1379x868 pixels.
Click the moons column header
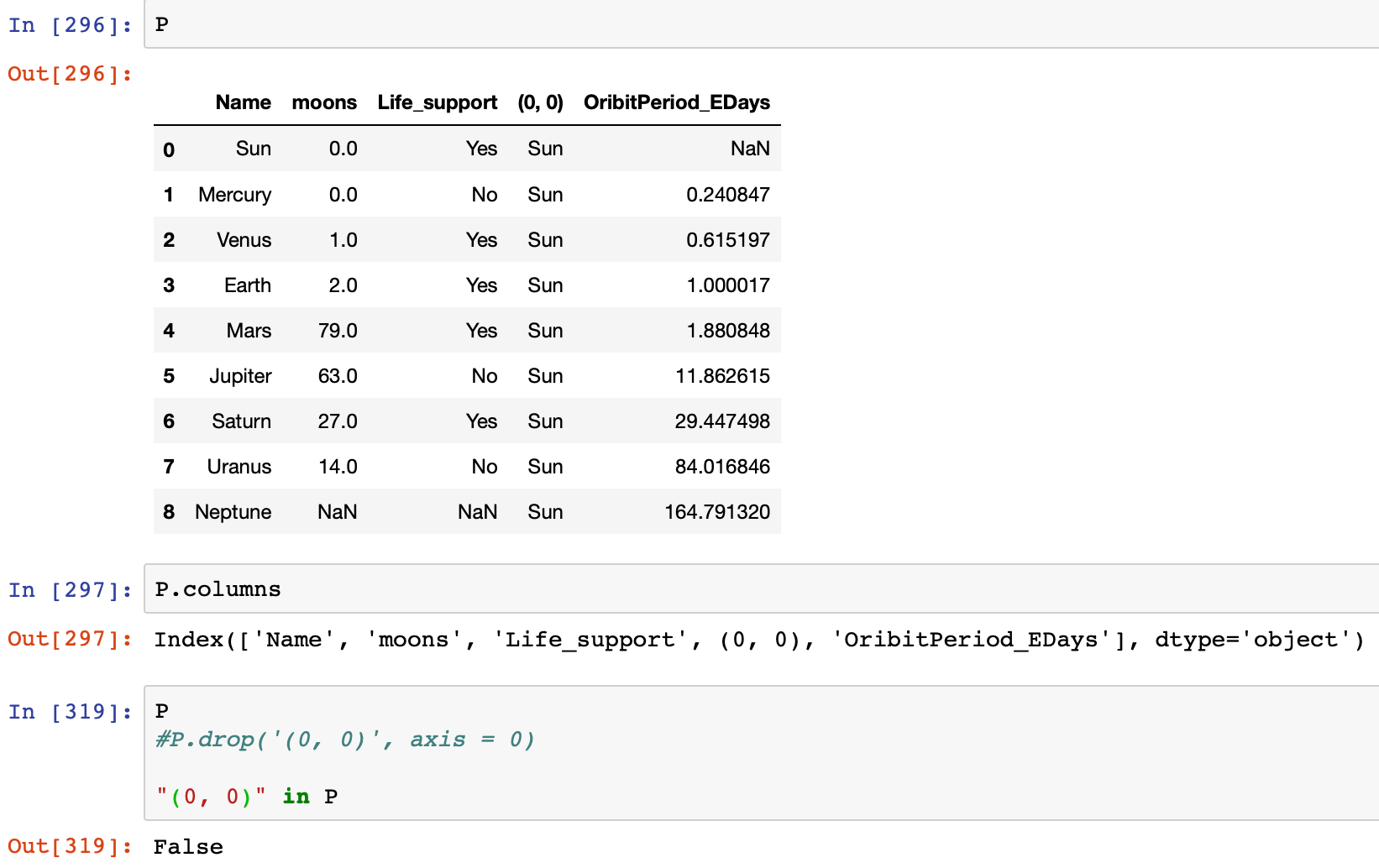click(x=324, y=102)
